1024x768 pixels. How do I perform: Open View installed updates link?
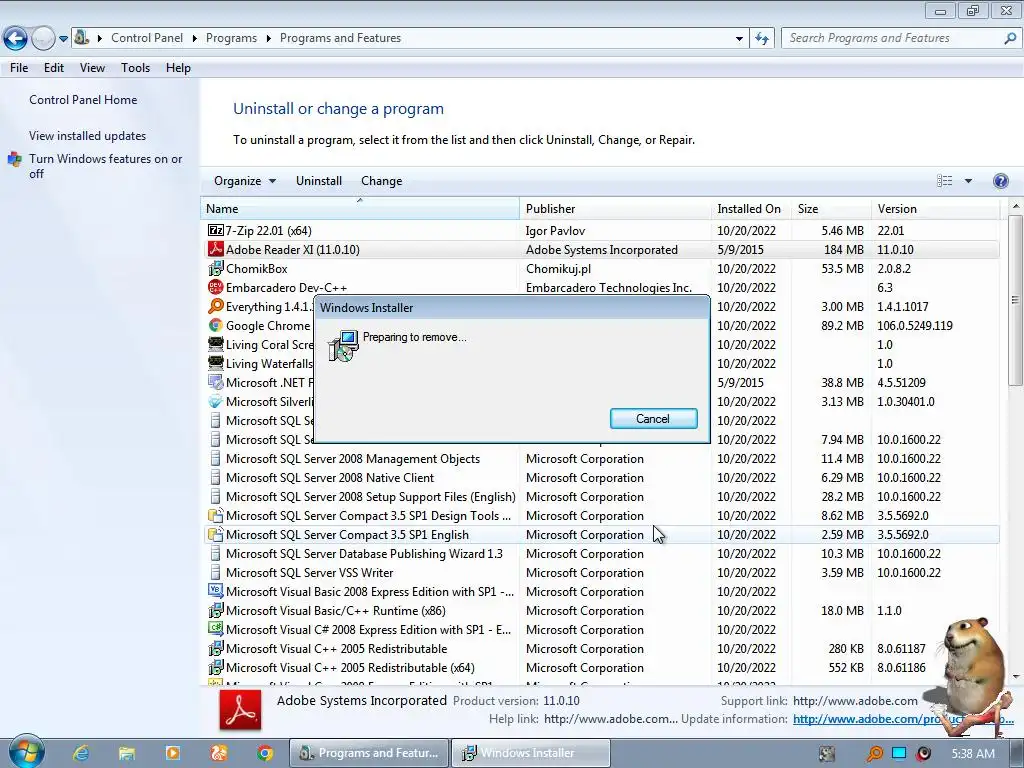88,136
